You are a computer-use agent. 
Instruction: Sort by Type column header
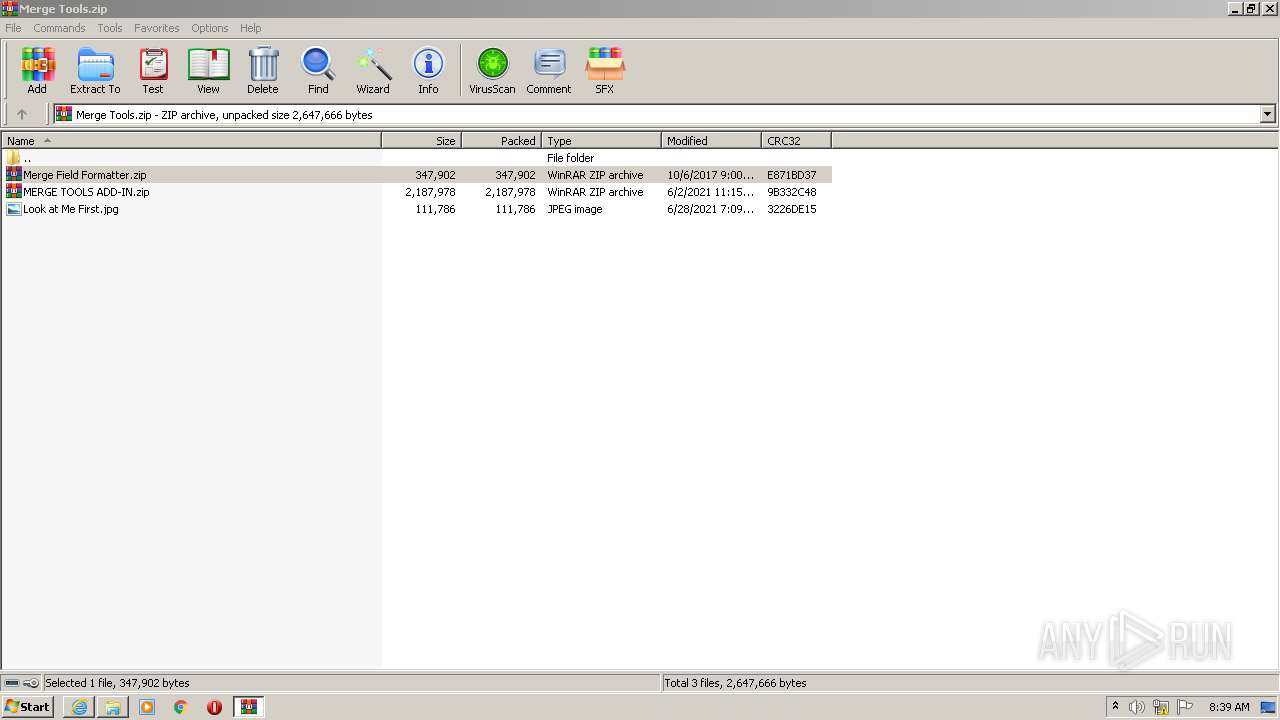pyautogui.click(x=602, y=141)
